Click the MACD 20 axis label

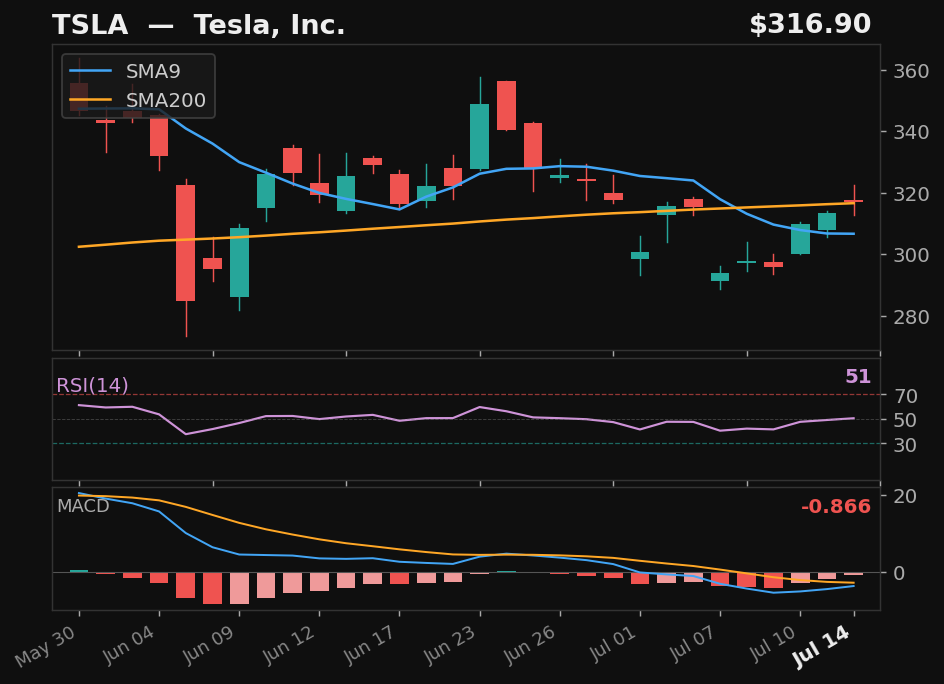905,496
